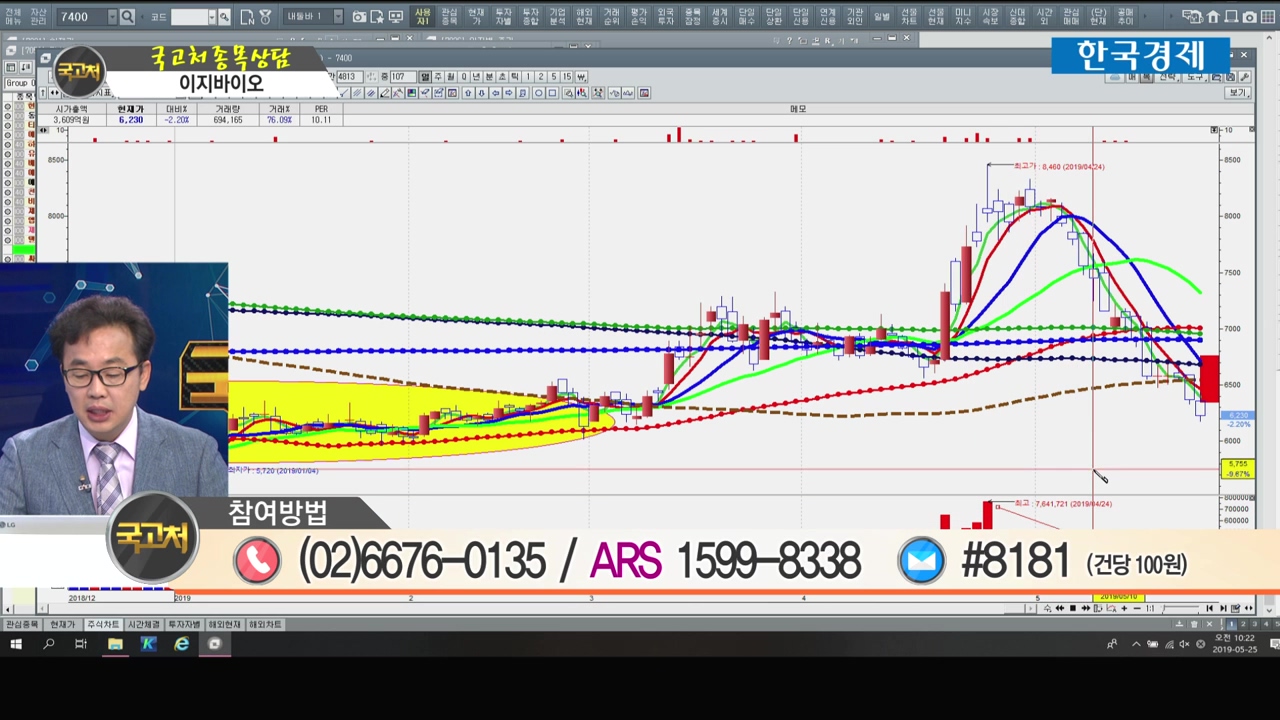This screenshot has width=1280, height=720.
Task: Click the monitor screen icon near 내돌바
Action: [395, 17]
